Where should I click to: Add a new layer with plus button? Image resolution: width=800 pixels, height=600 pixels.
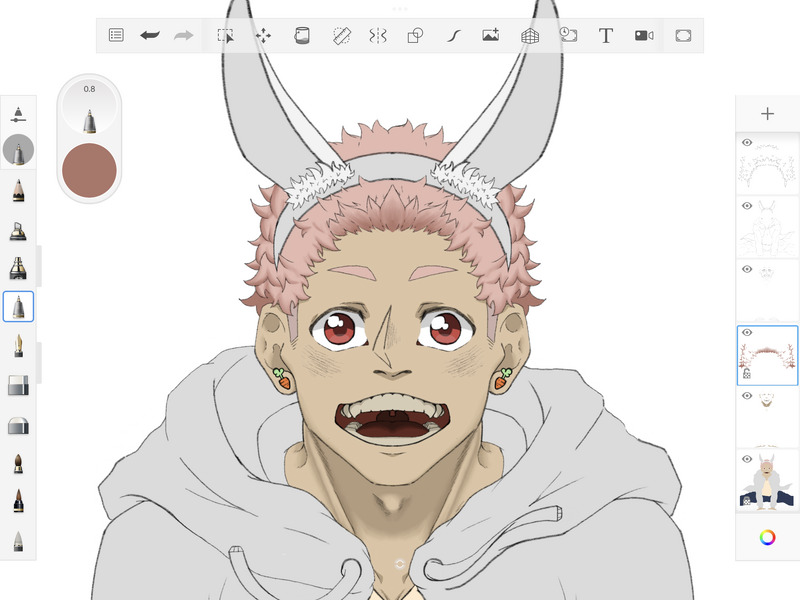(x=767, y=113)
